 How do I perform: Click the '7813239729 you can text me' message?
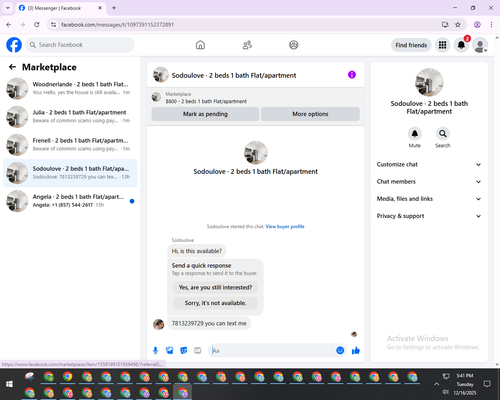(x=209, y=323)
